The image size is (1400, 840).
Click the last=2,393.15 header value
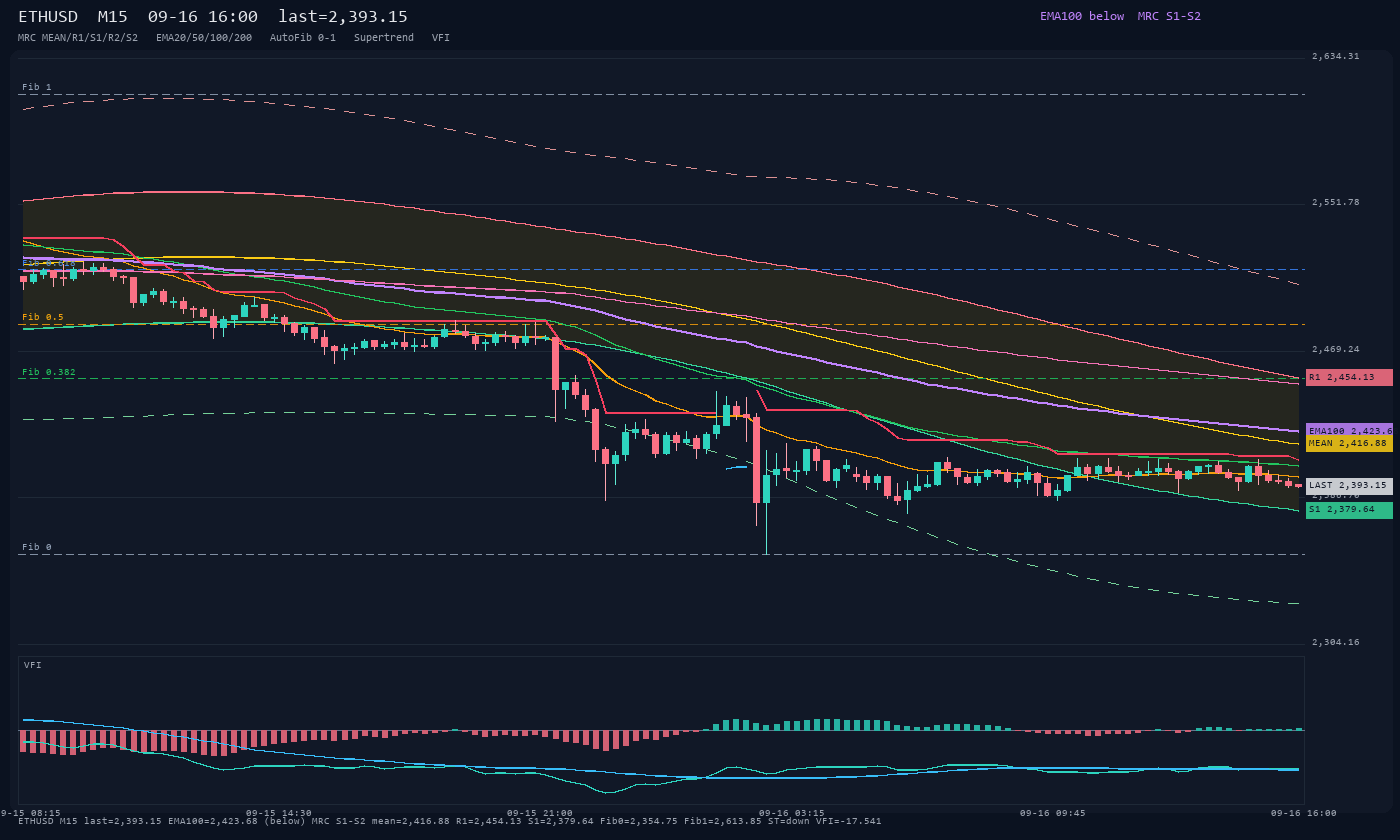pyautogui.click(x=343, y=17)
